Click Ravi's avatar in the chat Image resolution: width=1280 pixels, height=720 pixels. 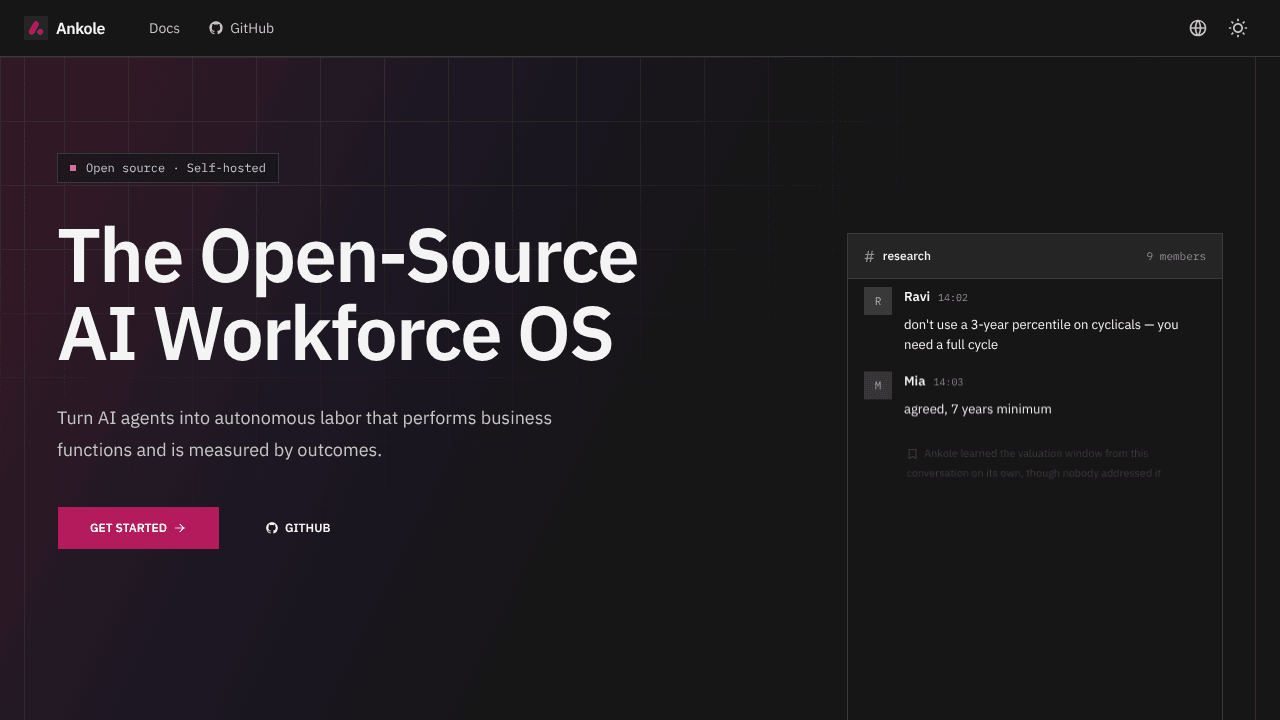click(x=878, y=301)
